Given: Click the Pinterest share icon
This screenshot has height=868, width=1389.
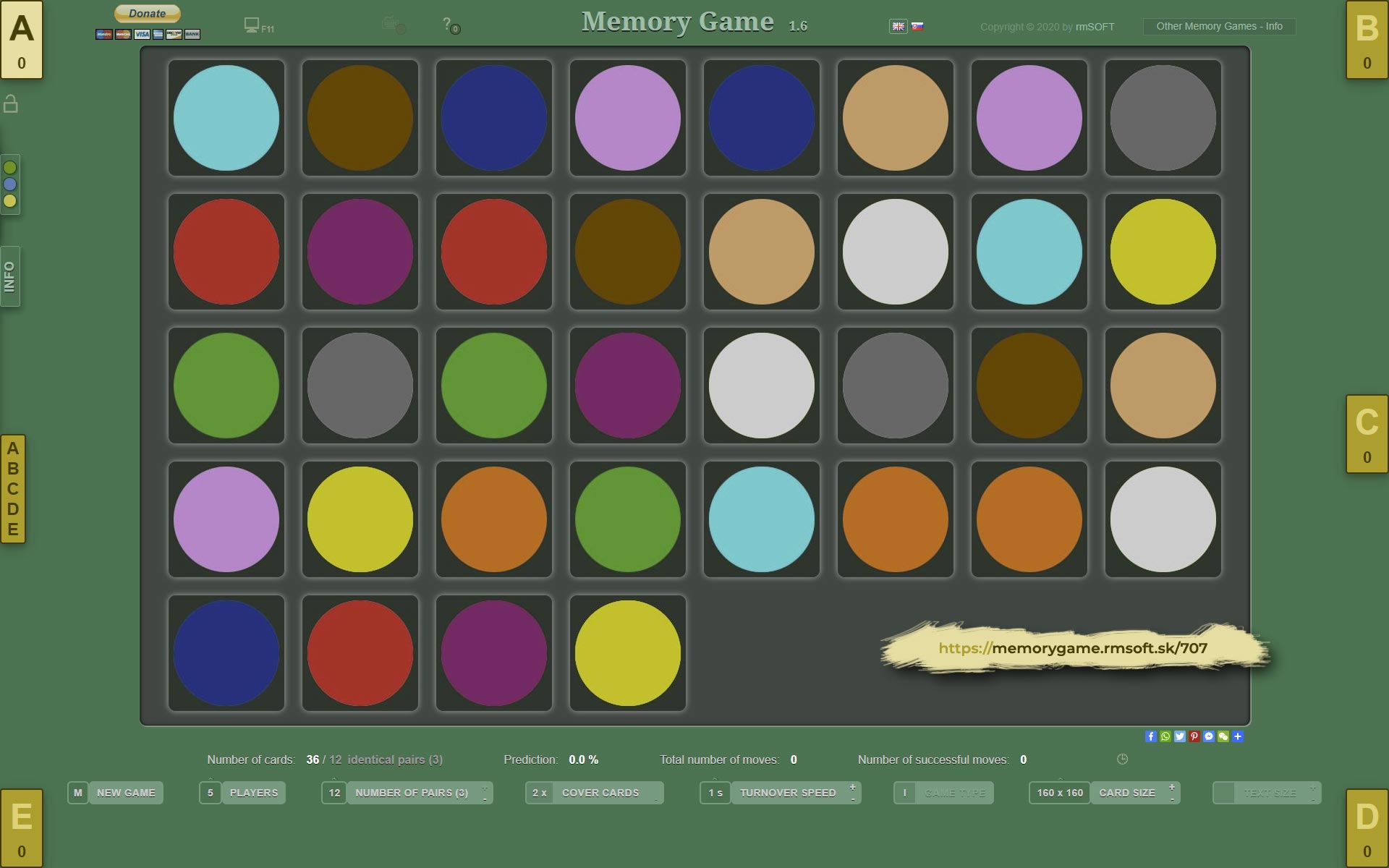Looking at the screenshot, I should click(x=1194, y=736).
